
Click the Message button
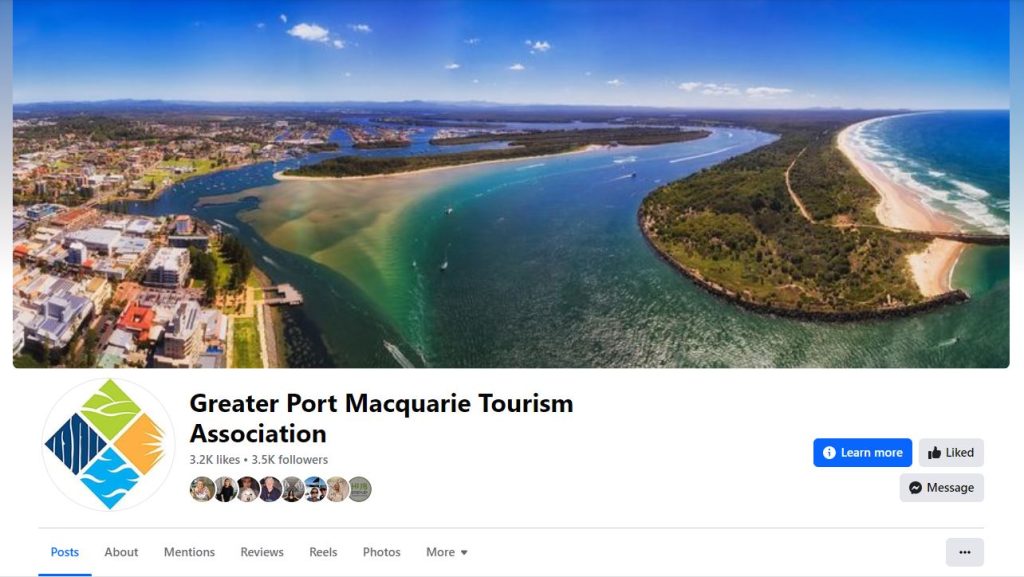pos(941,488)
